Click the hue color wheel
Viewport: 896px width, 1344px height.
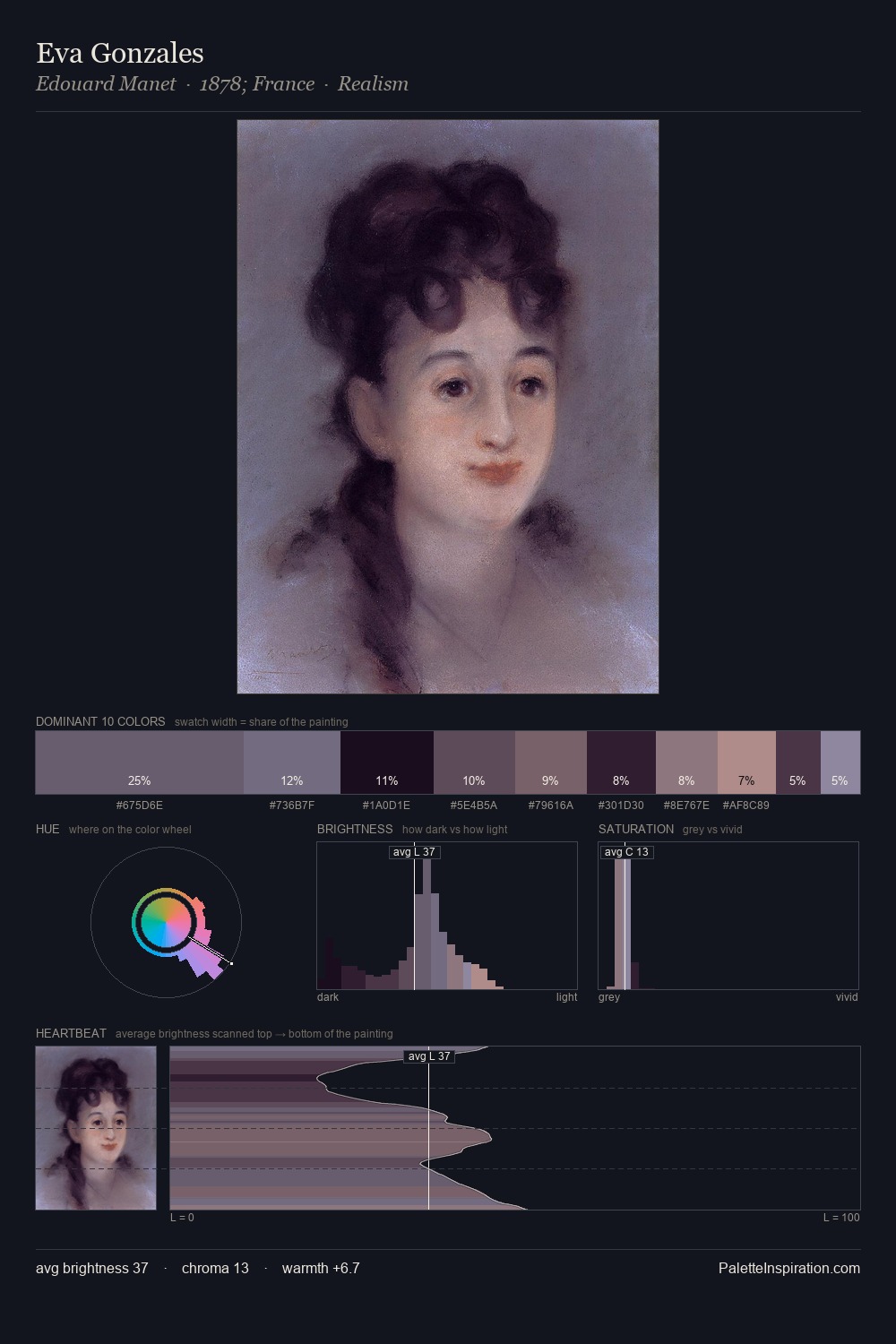(x=166, y=922)
